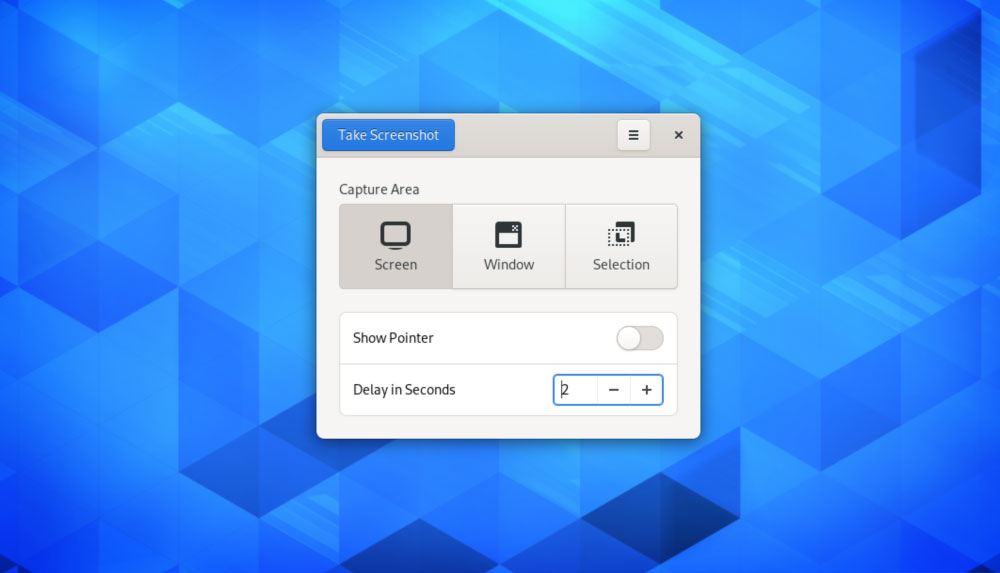The width and height of the screenshot is (1000, 573).
Task: Focus the Delay in Seconds number field
Action: pos(575,390)
